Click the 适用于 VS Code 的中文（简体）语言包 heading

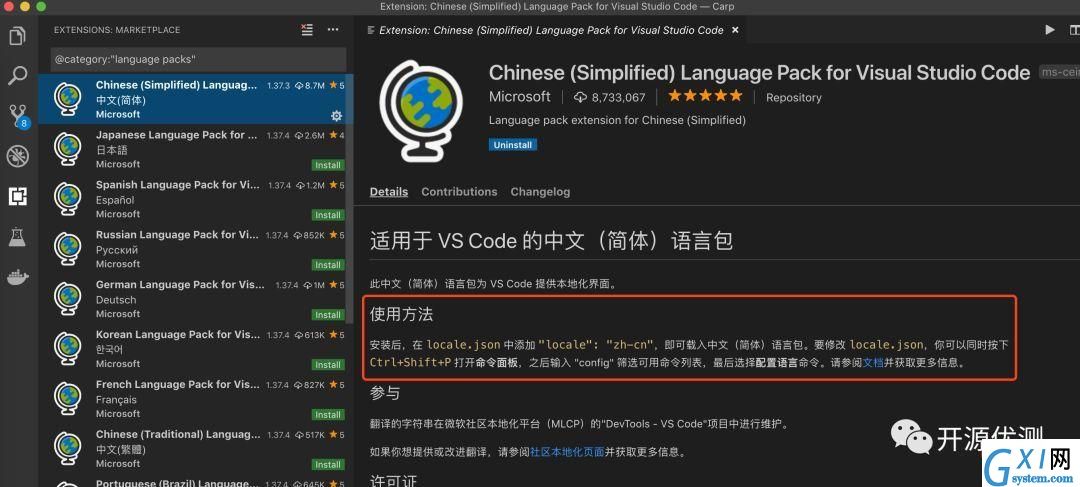pyautogui.click(x=552, y=241)
